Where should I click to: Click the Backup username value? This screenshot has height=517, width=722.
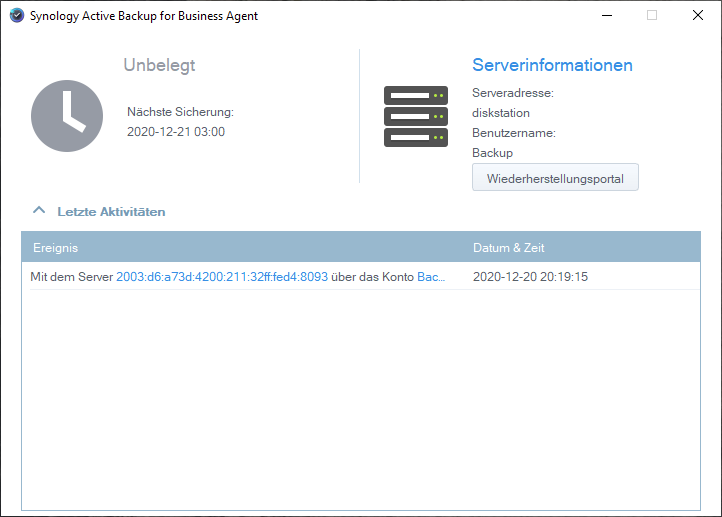tap(492, 153)
